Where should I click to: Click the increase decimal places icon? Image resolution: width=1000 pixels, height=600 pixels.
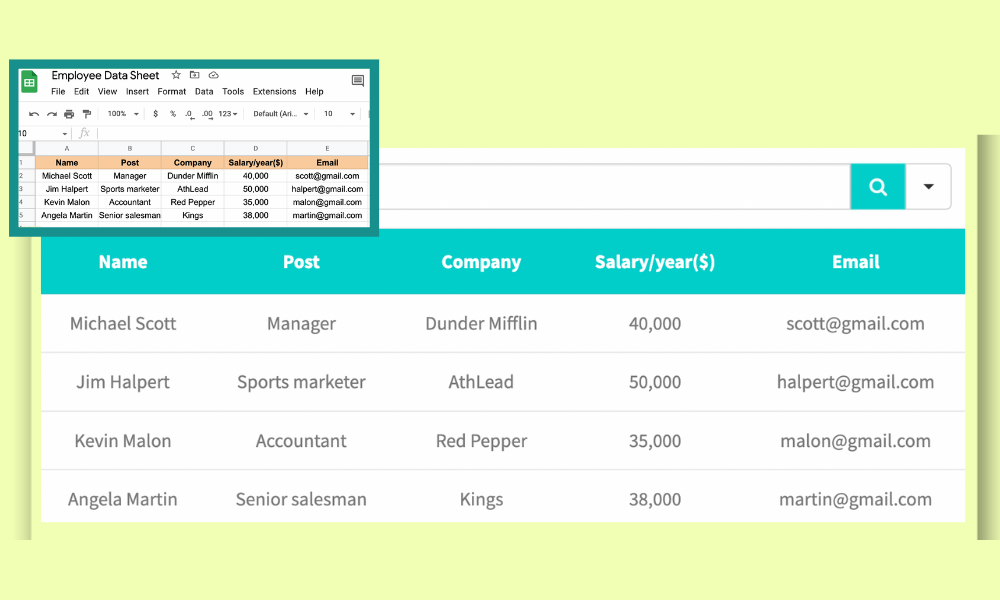207,114
